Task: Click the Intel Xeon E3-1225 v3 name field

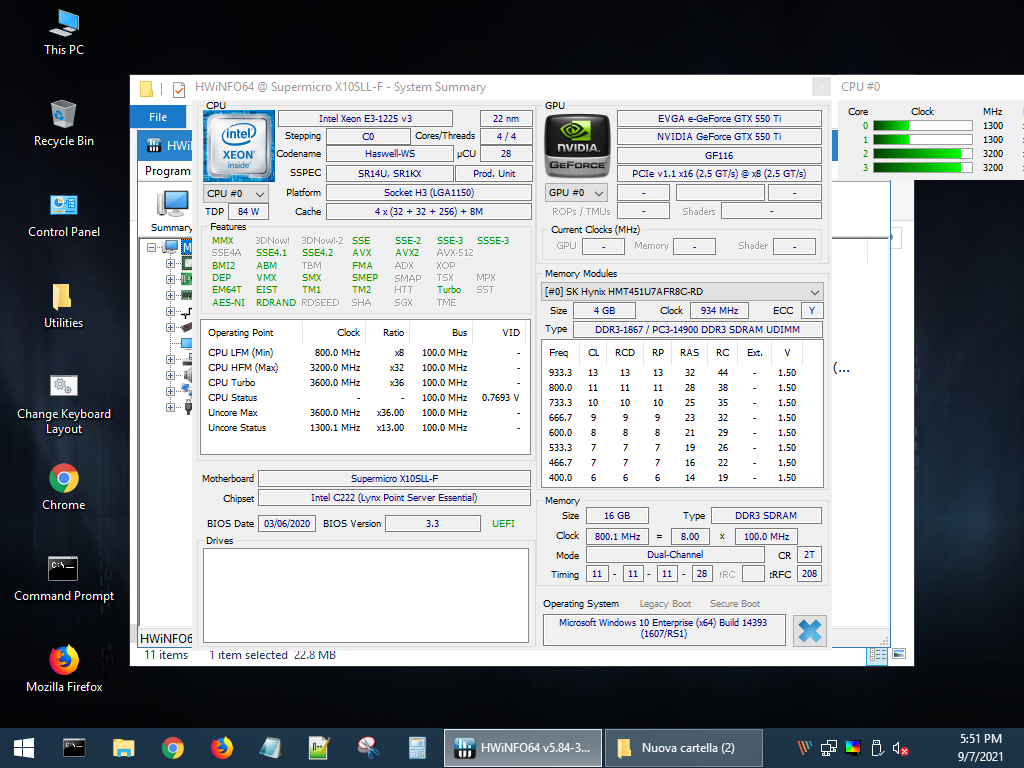Action: [x=365, y=118]
